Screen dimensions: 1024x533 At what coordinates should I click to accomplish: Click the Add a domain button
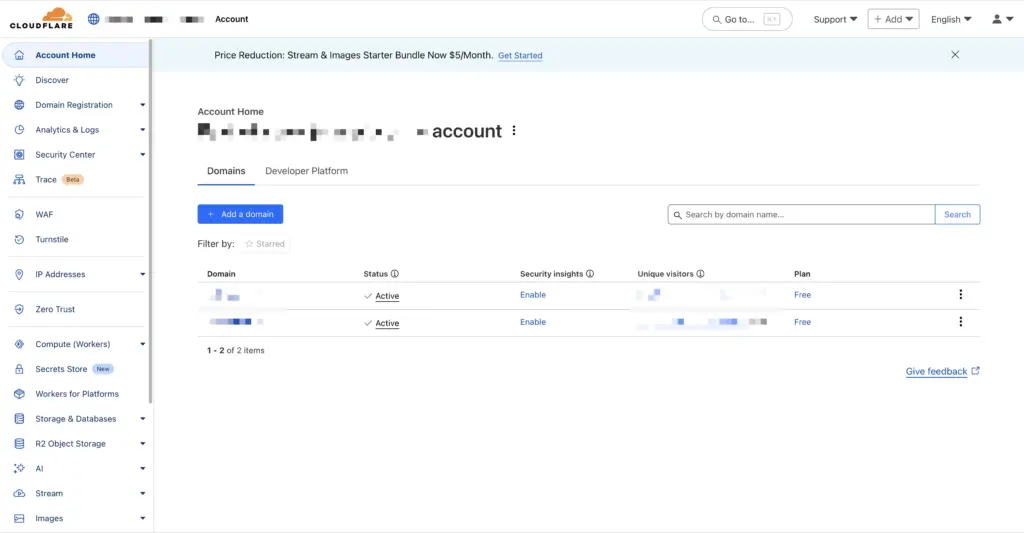240,214
